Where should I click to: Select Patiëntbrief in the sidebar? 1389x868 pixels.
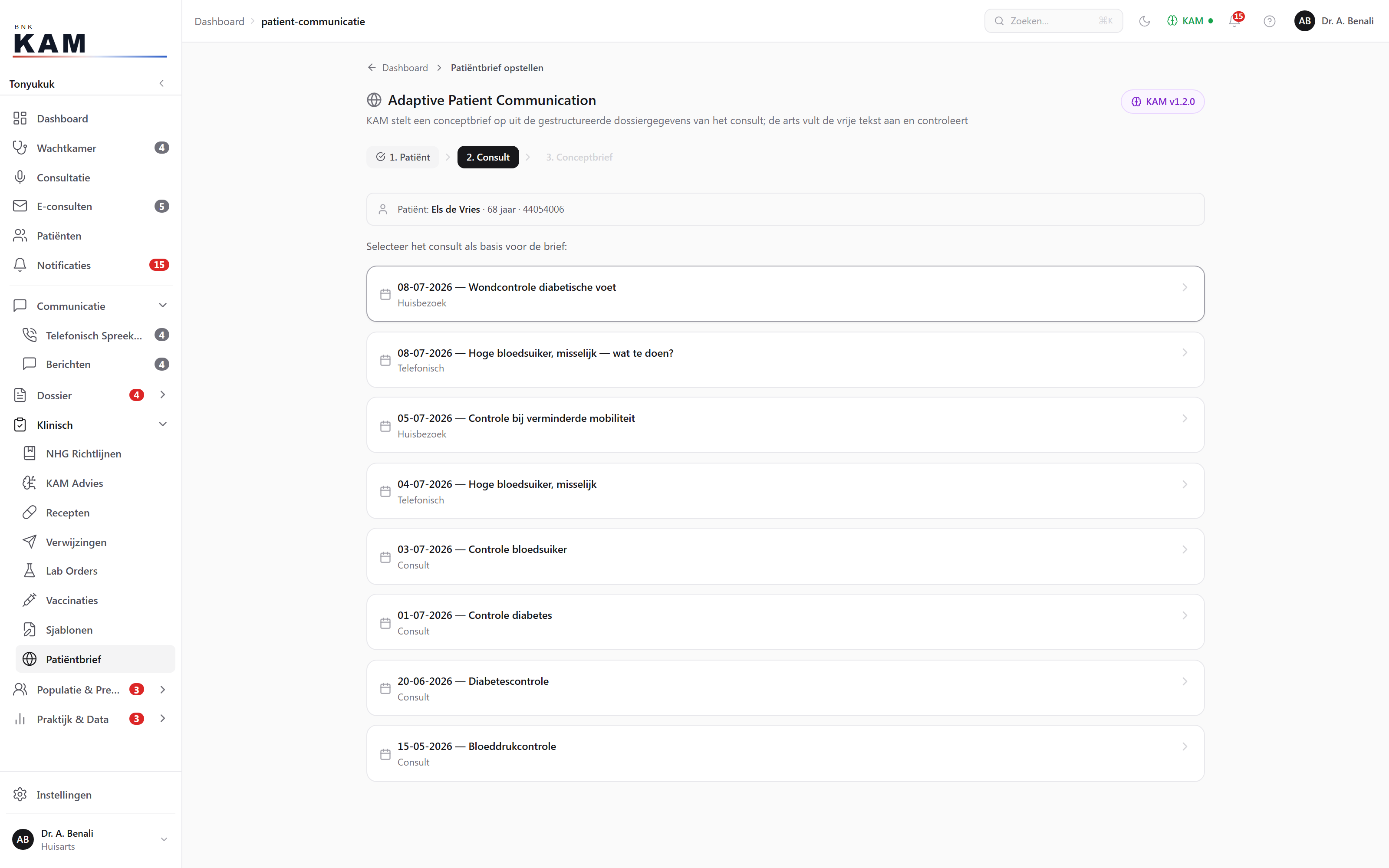[95, 659]
